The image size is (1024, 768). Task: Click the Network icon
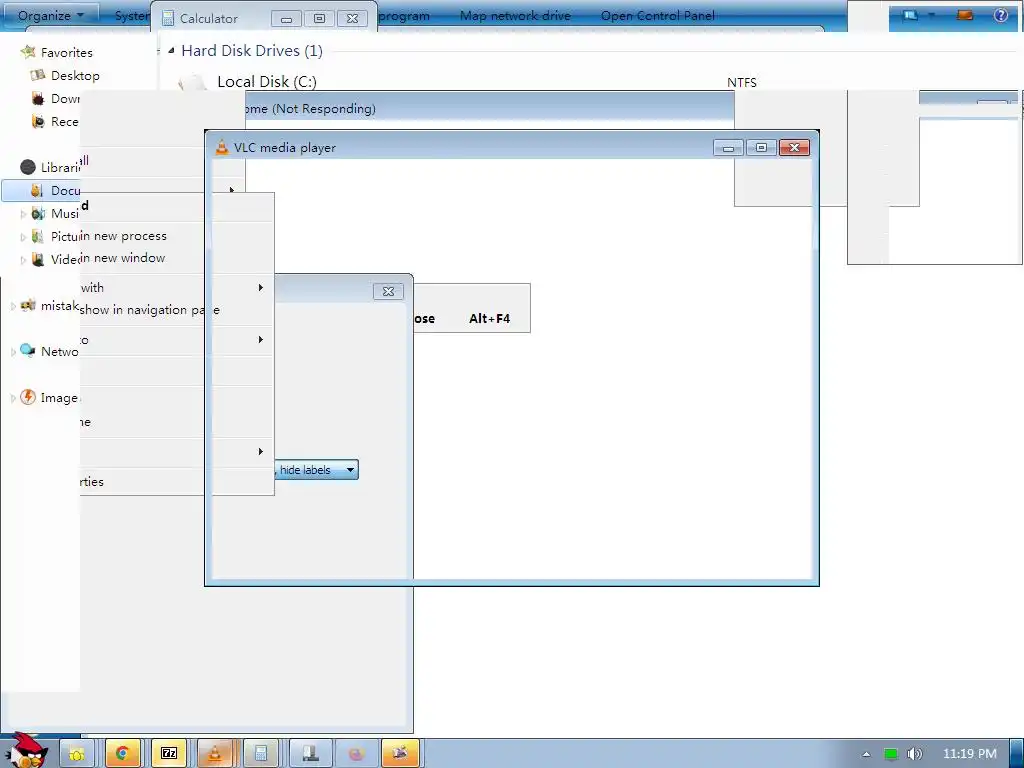27,351
